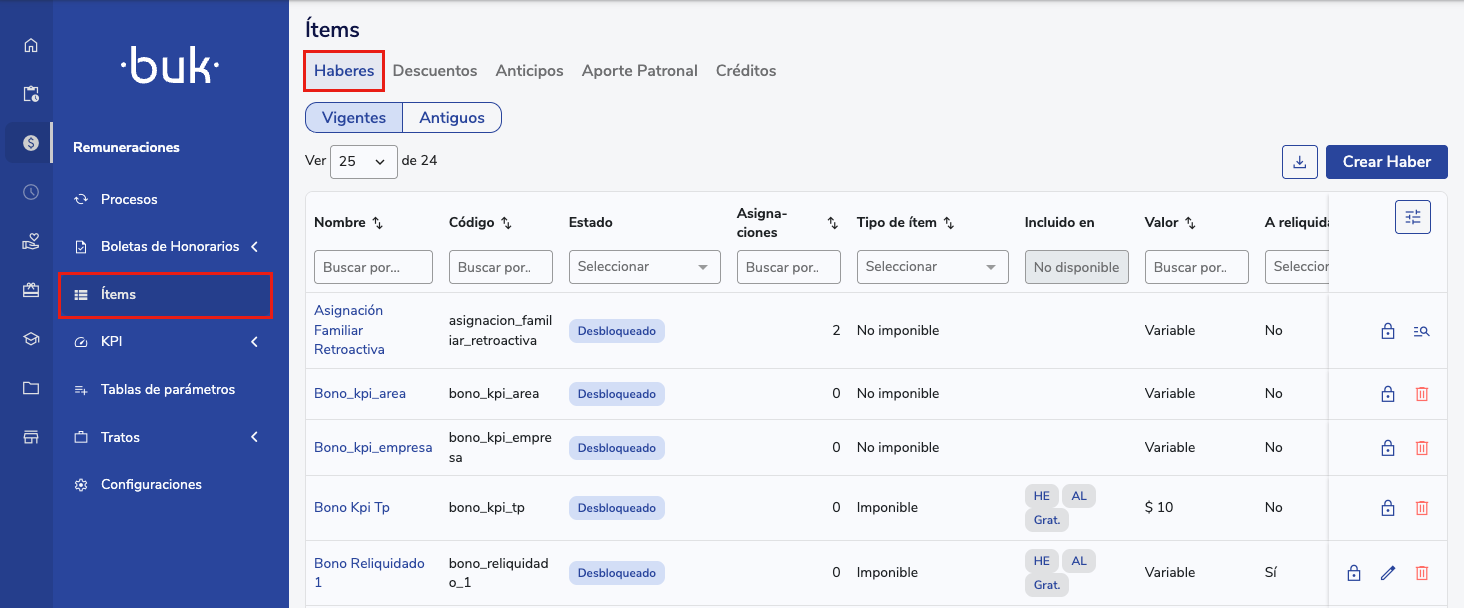This screenshot has width=1464, height=608.
Task: Open the table column settings icon
Action: point(1412,217)
